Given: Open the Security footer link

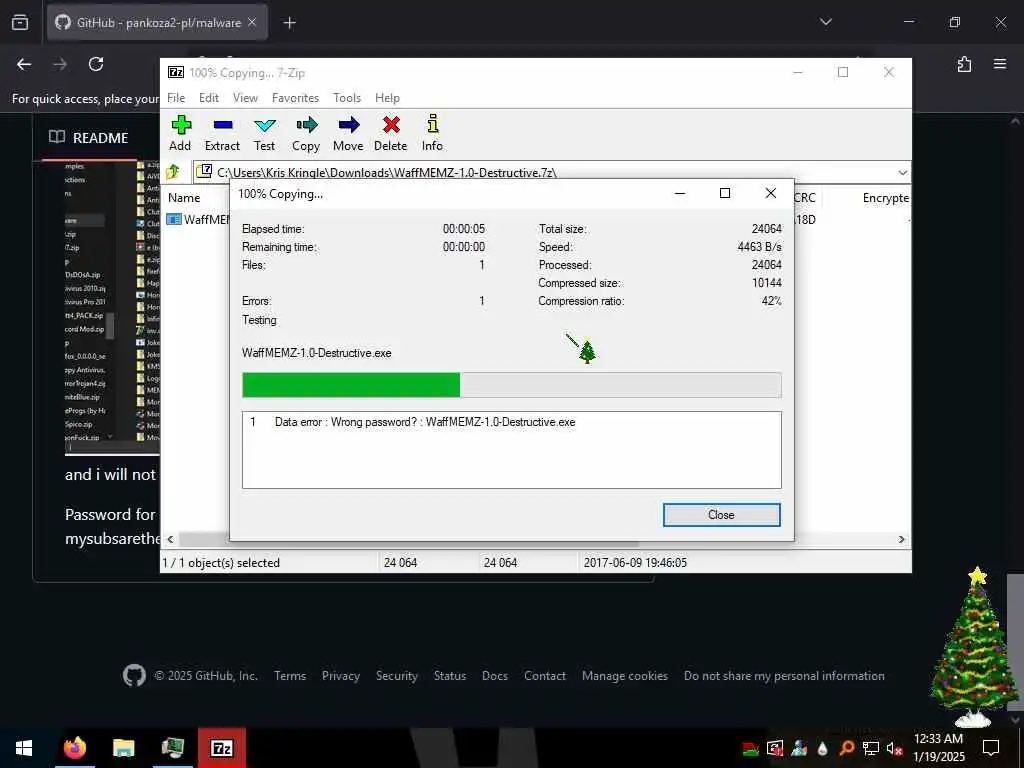Looking at the screenshot, I should (396, 676).
